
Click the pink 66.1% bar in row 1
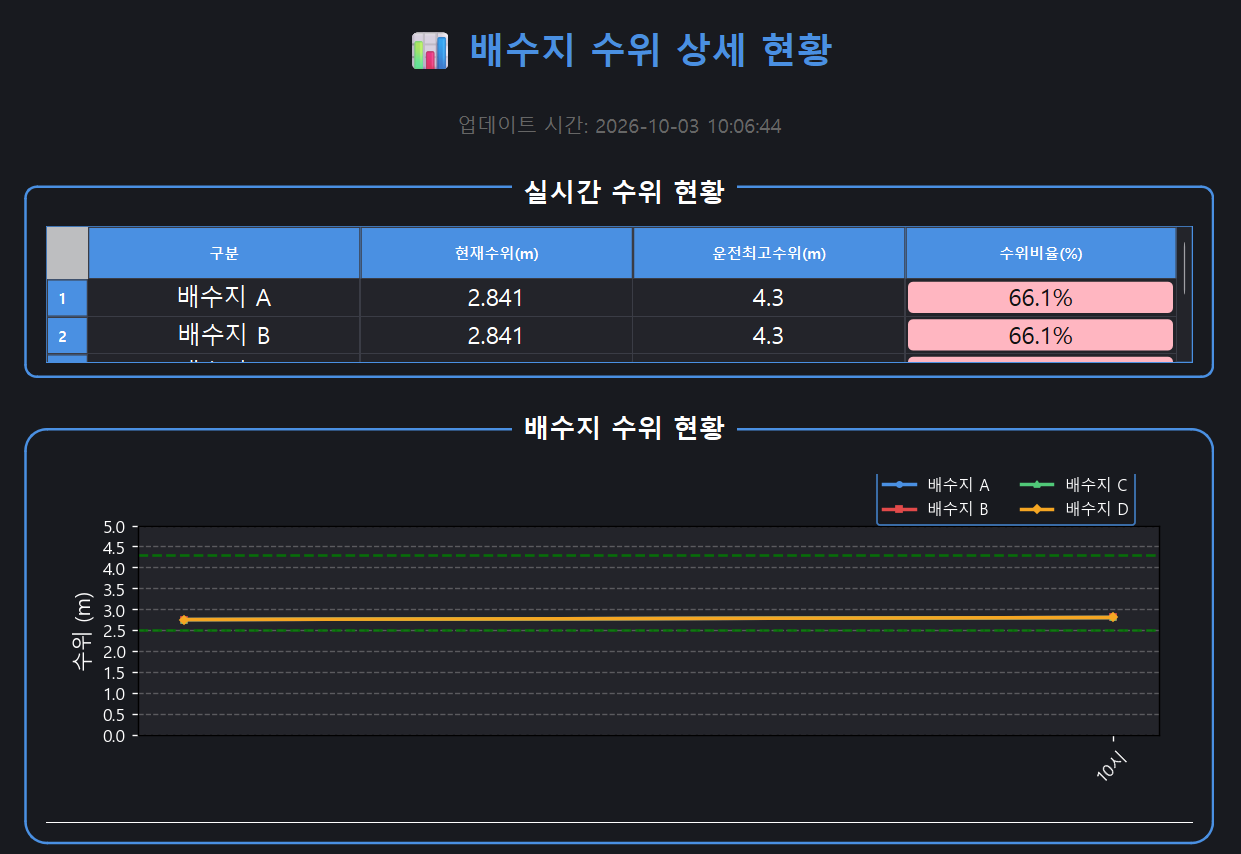1040,298
